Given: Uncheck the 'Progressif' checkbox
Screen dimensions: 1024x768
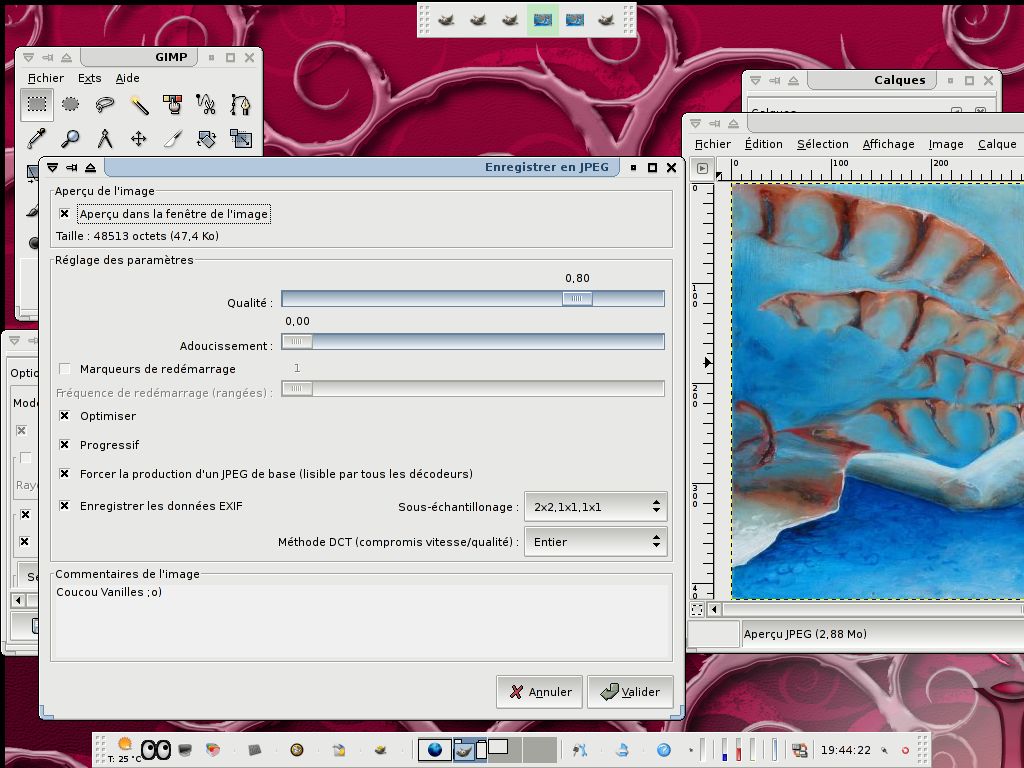Looking at the screenshot, I should [x=64, y=445].
